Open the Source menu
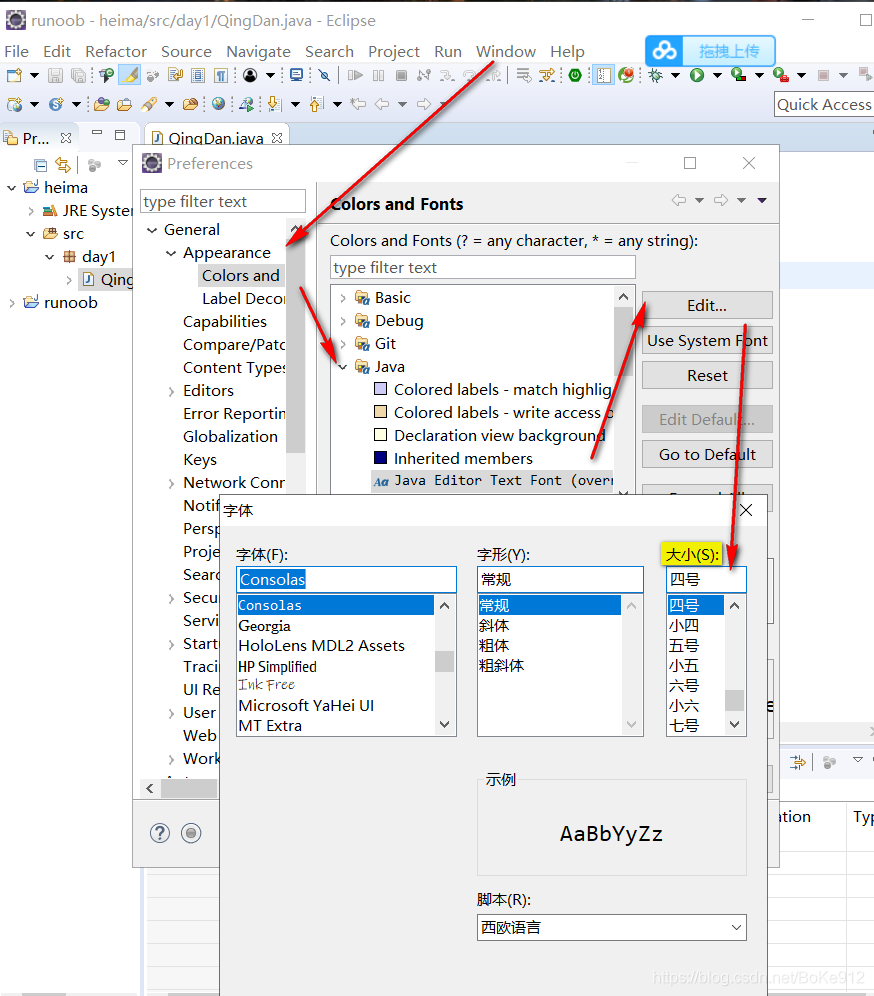This screenshot has height=996, width=874. pos(186,51)
